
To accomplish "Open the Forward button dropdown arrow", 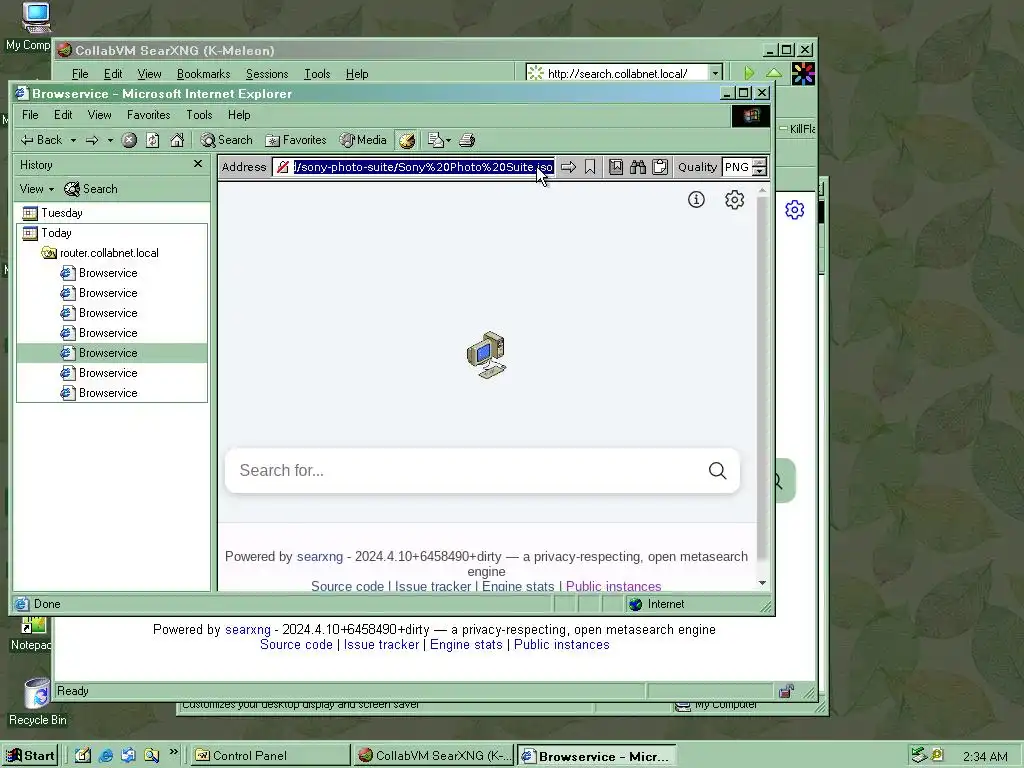I will coord(110,140).
